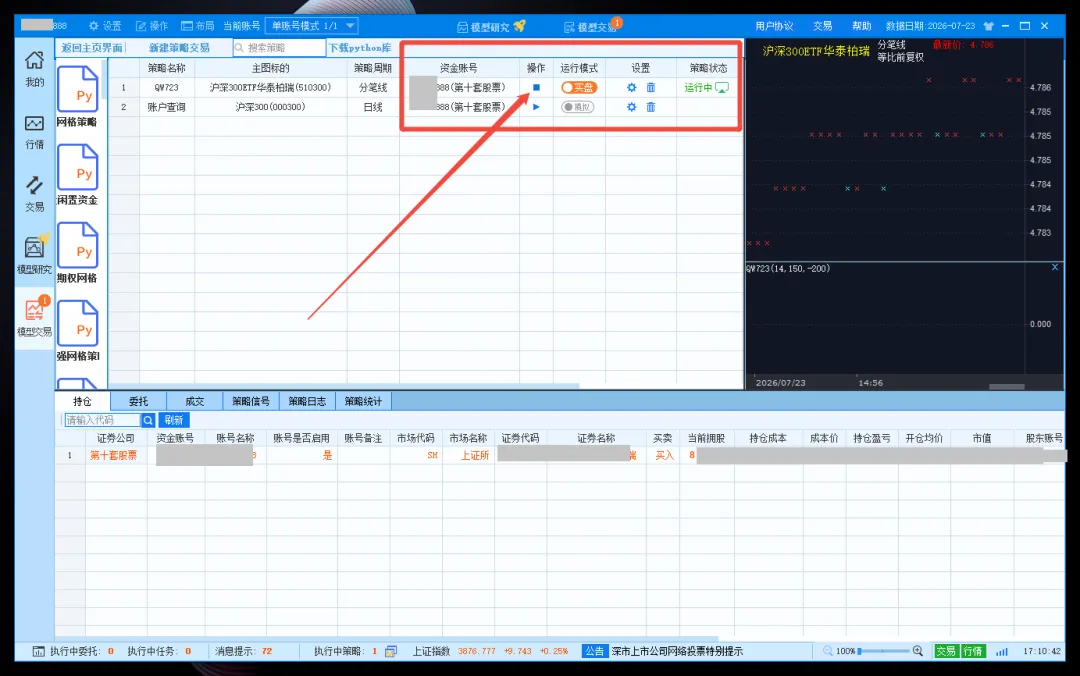Screen dimensions: 1080x676
Task: Open the 交易 sidebar icon
Action: tap(34, 194)
